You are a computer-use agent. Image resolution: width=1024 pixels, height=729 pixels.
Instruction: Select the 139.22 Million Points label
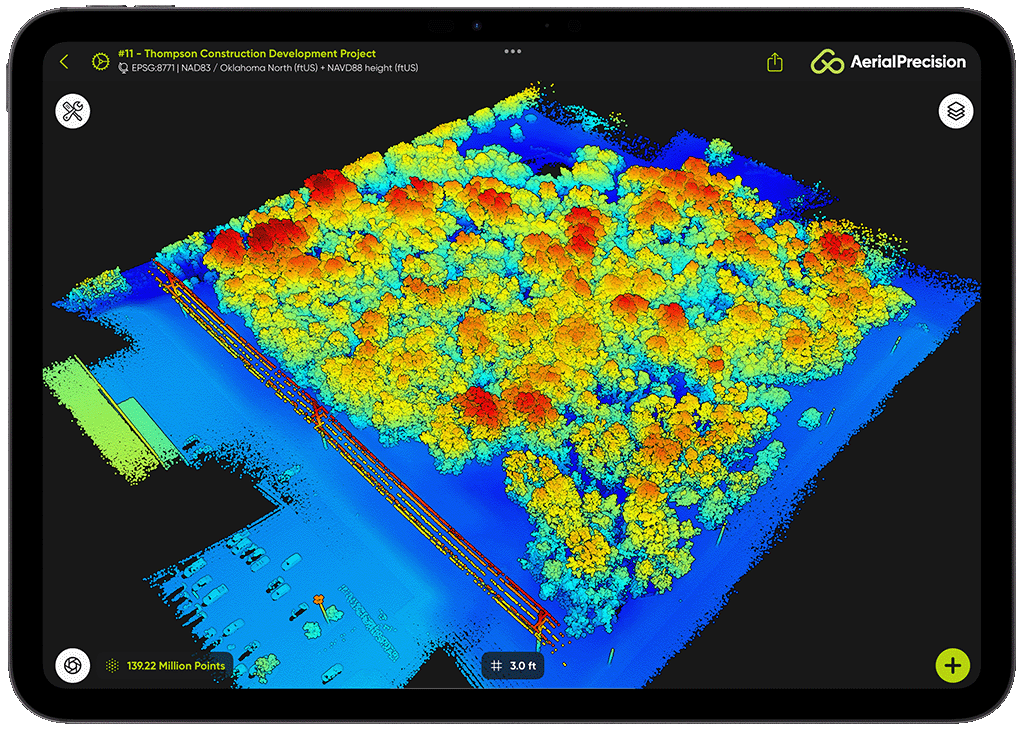click(177, 665)
